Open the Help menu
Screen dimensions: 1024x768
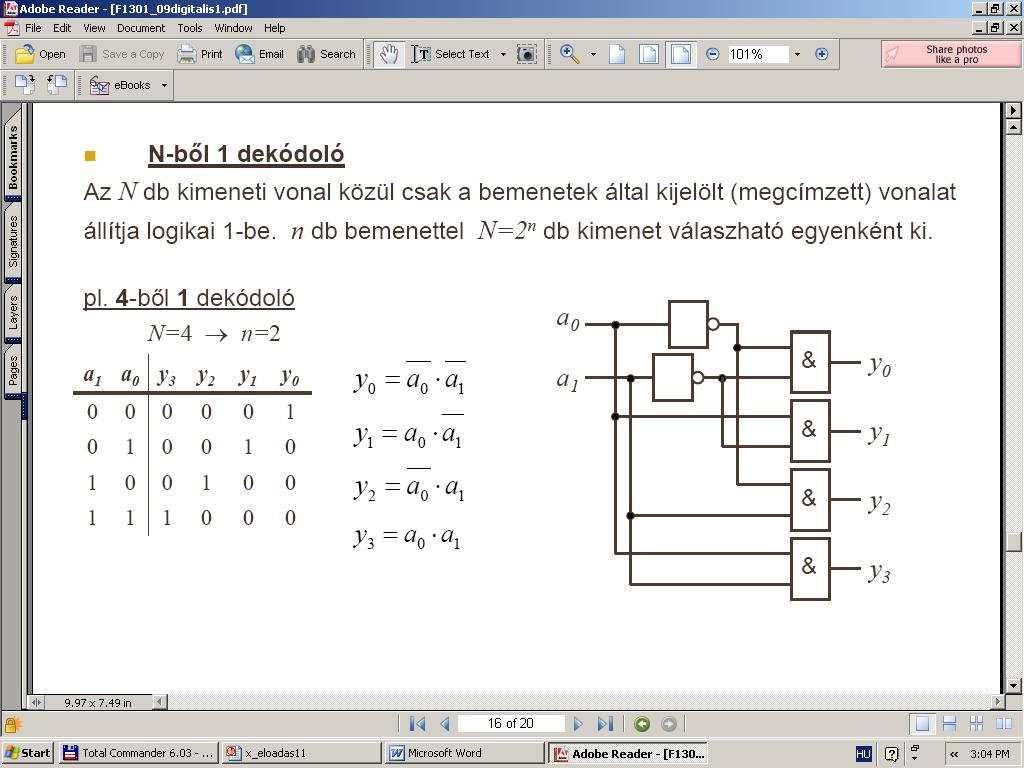(x=274, y=28)
